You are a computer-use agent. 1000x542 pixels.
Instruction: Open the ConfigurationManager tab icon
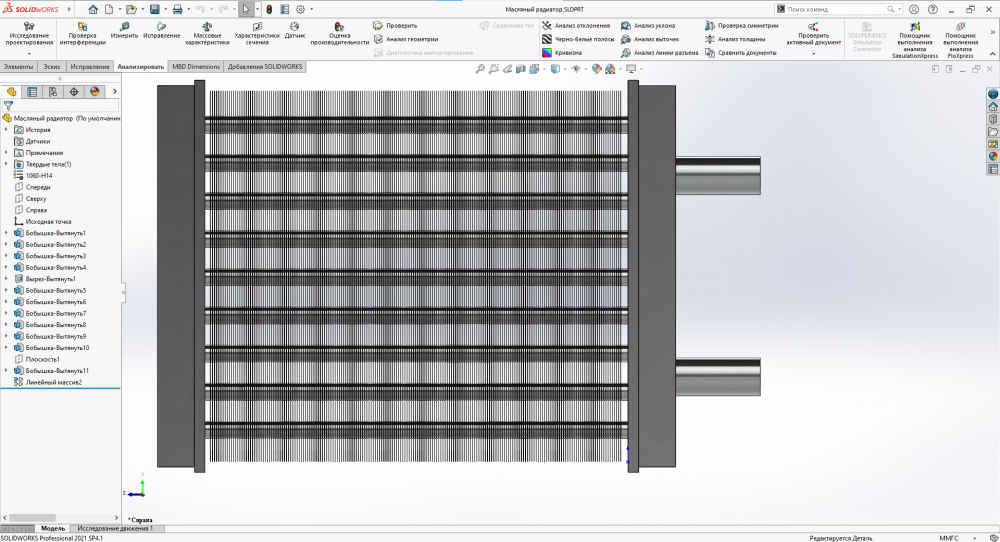pos(53,92)
